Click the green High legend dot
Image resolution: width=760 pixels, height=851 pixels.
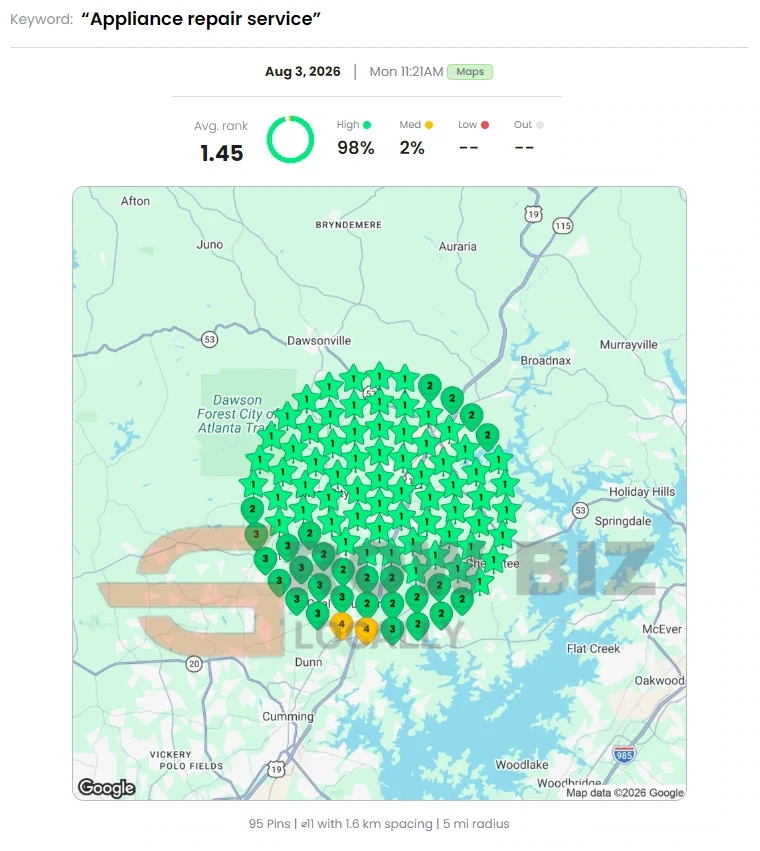(367, 125)
